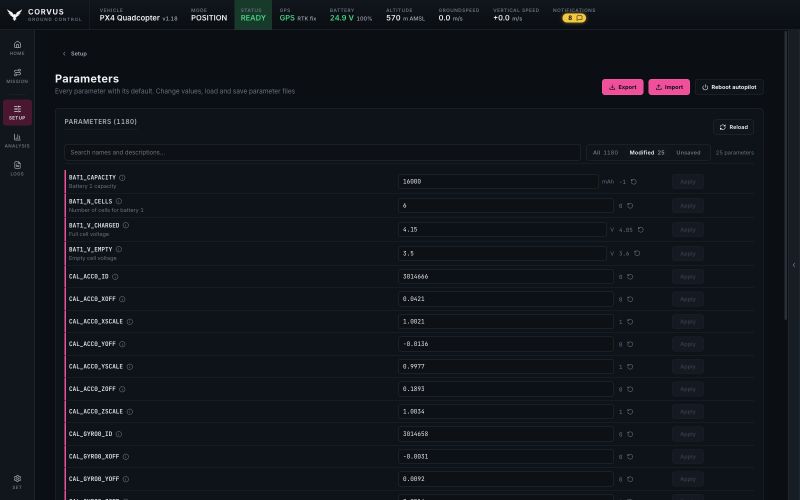Image resolution: width=800 pixels, height=500 pixels.
Task: Click the page vertical scrollbar
Action: coord(786,176)
